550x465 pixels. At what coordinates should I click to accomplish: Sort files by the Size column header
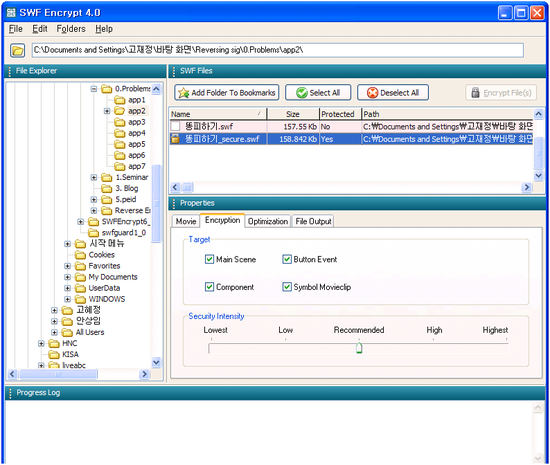click(x=293, y=114)
